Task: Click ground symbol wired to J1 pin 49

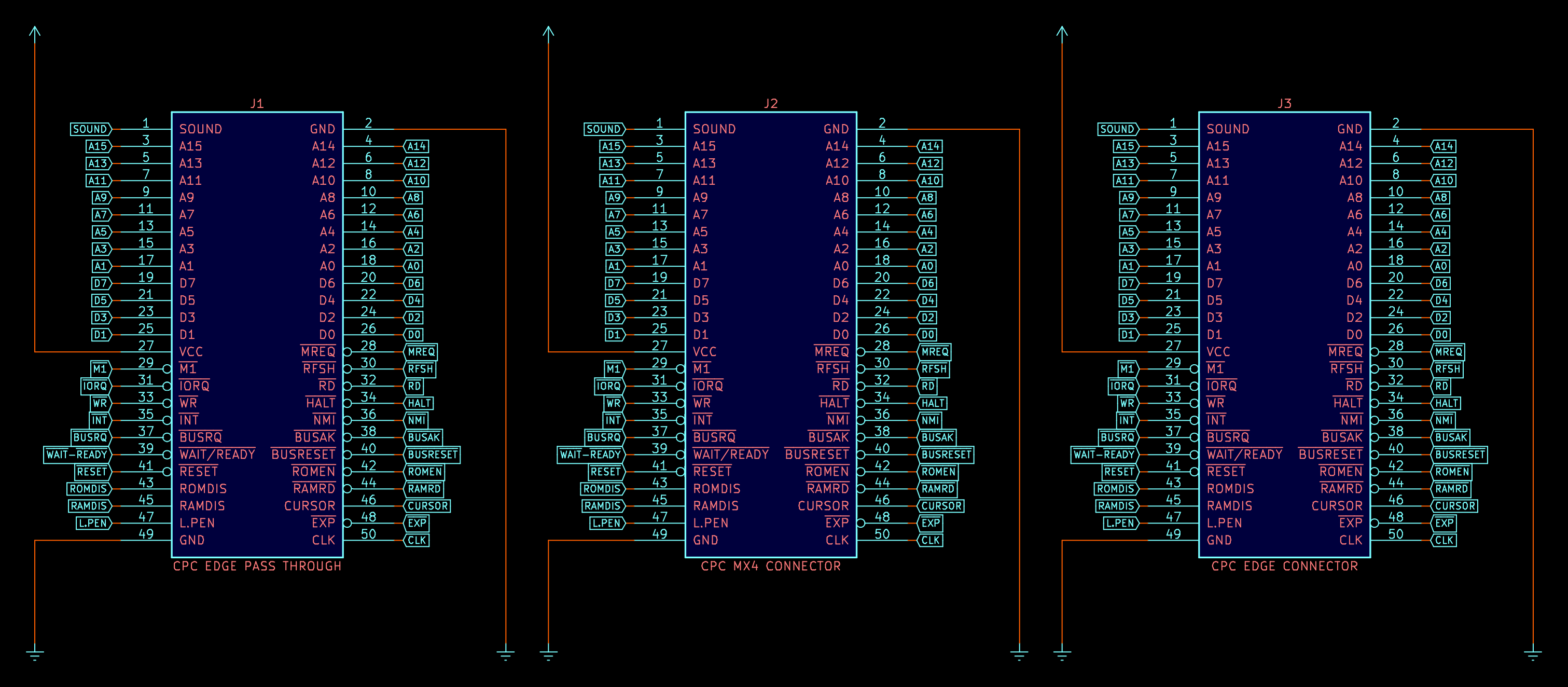Action: click(x=35, y=653)
